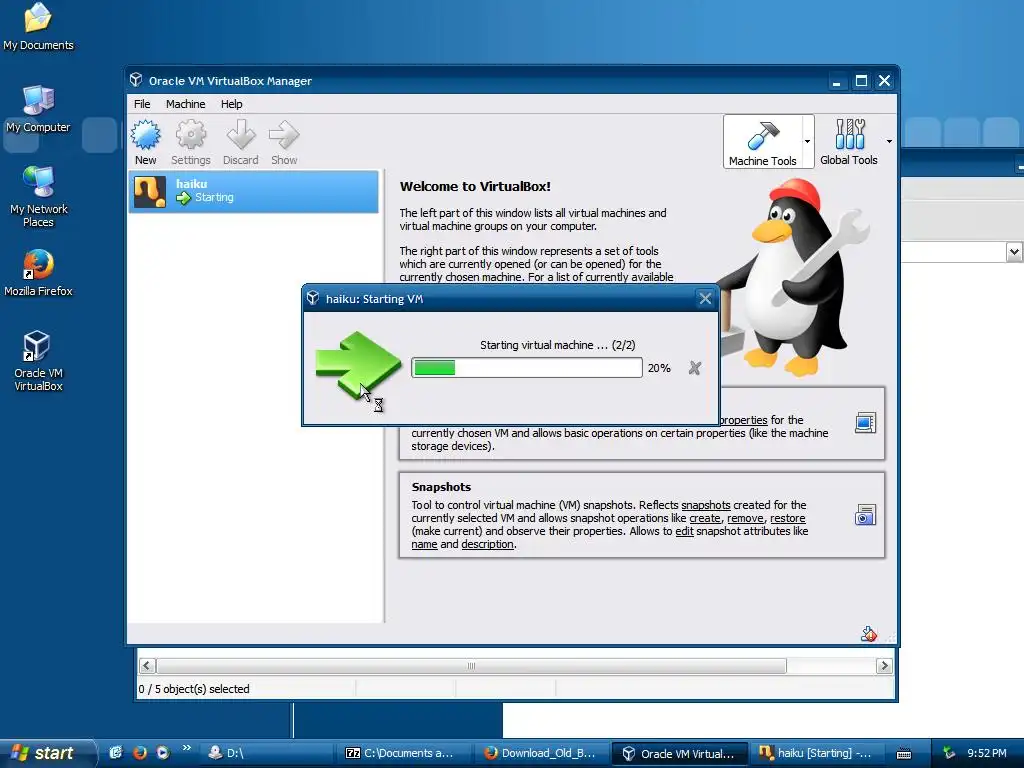Screen dimensions: 1024x768
Task: Cancel VM start with progress X icon
Action: click(x=694, y=368)
